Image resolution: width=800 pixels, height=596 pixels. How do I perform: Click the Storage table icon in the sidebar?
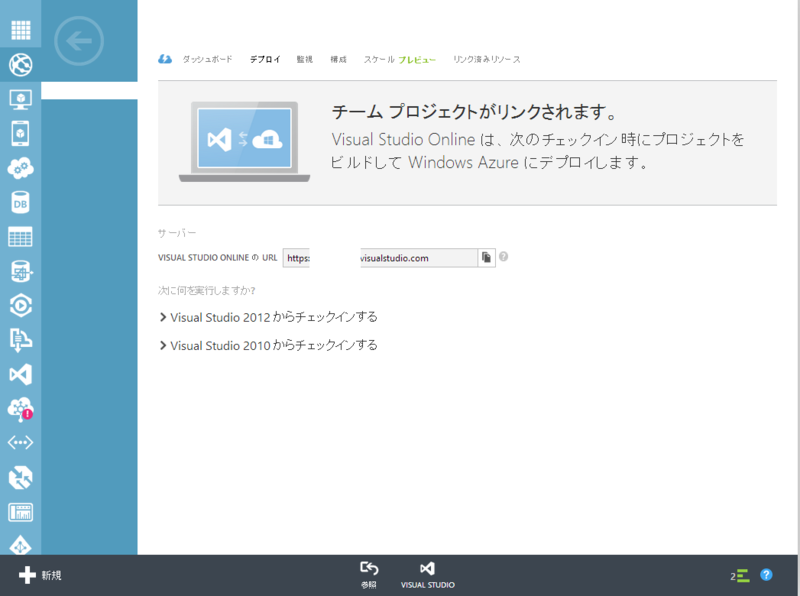[x=20, y=236]
